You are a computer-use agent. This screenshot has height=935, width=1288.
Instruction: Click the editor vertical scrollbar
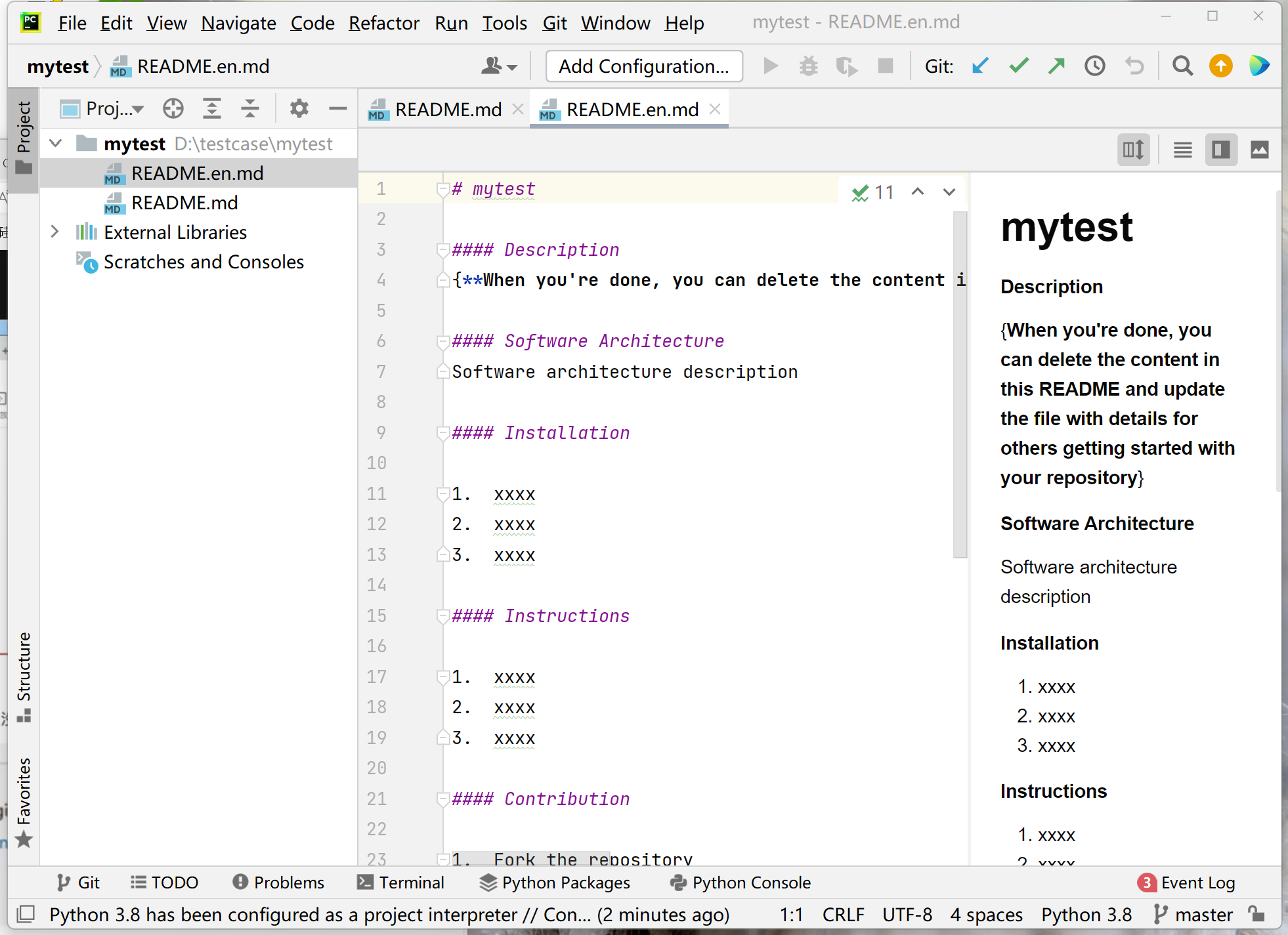[x=960, y=384]
